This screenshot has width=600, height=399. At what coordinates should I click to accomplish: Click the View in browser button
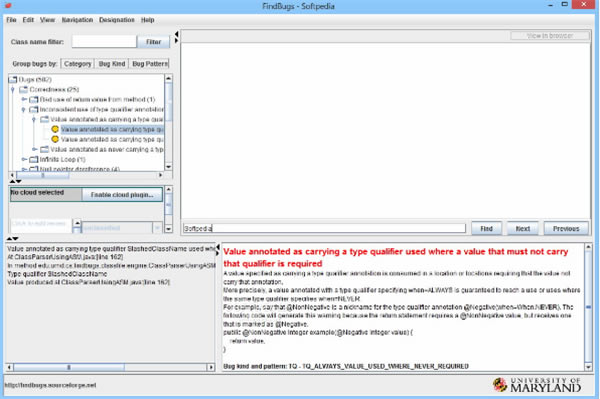(549, 36)
